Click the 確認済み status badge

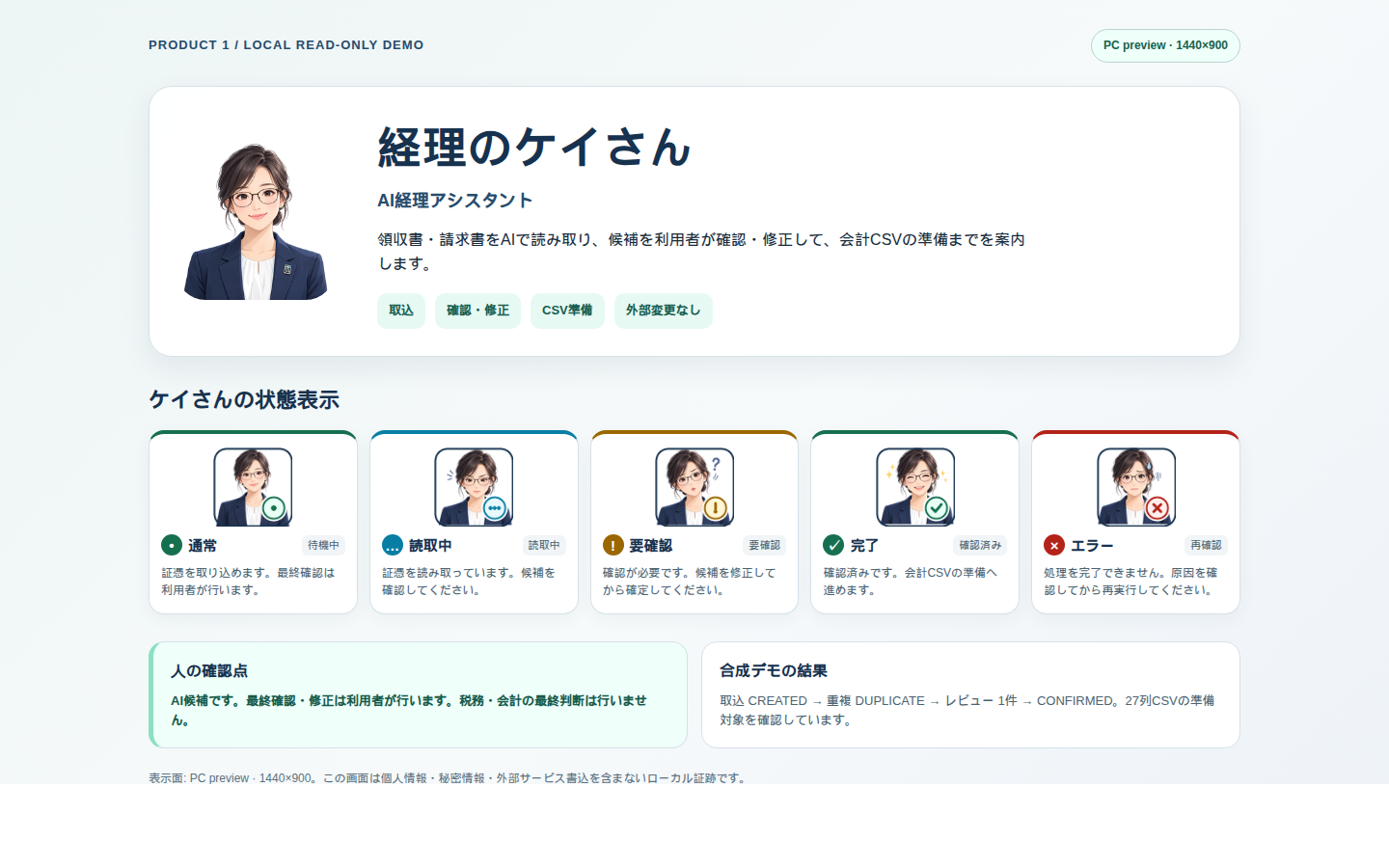tap(980, 546)
